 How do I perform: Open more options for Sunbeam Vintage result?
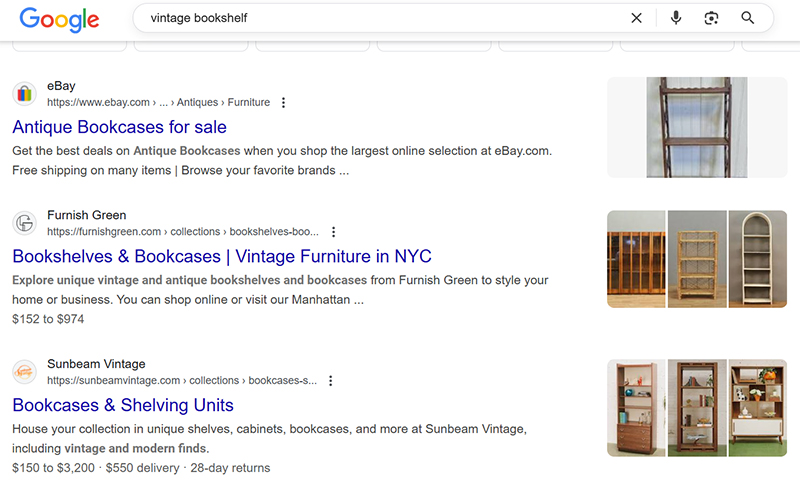pyautogui.click(x=330, y=381)
